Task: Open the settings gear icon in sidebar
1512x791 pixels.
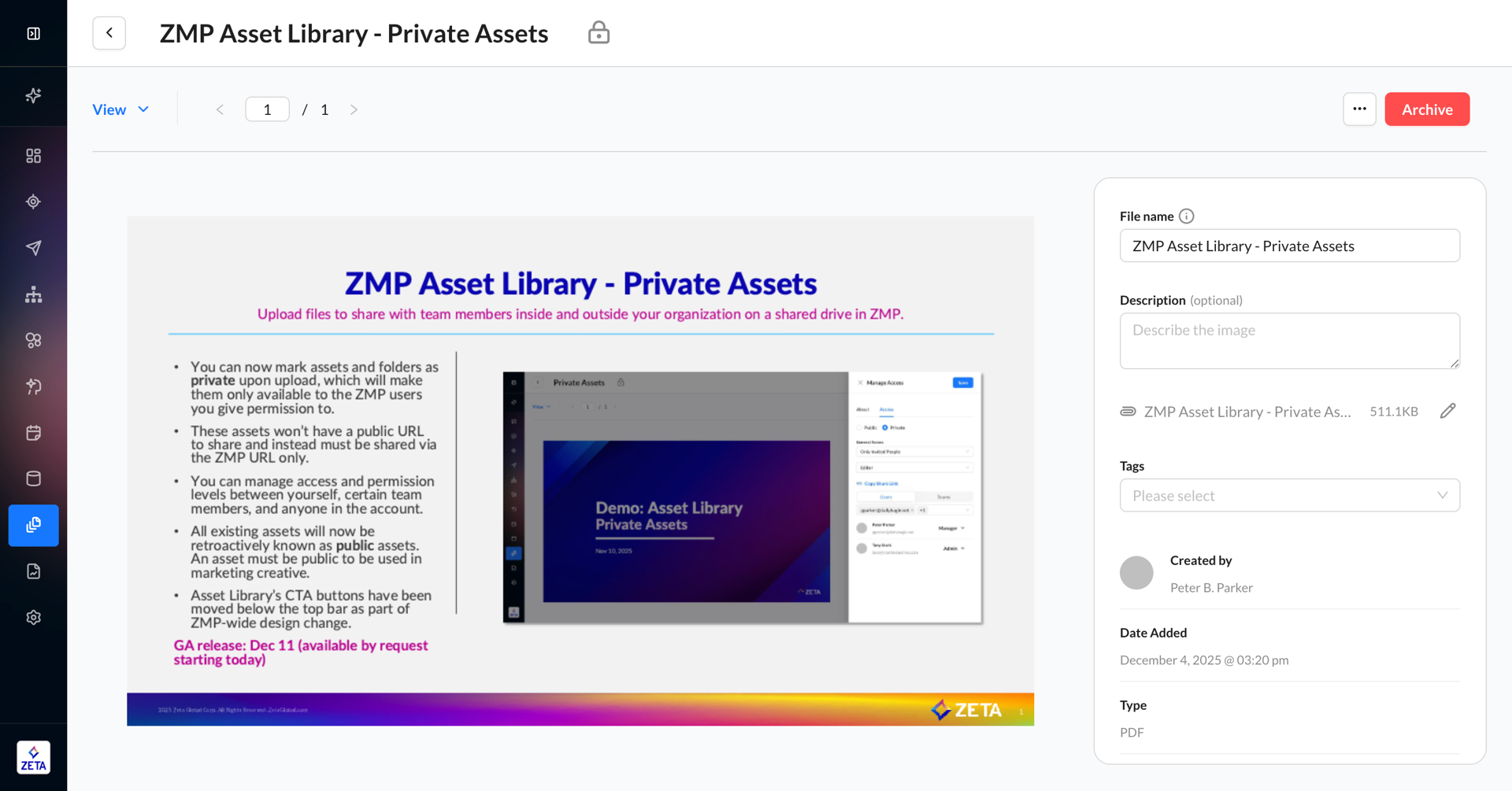Action: point(33,618)
